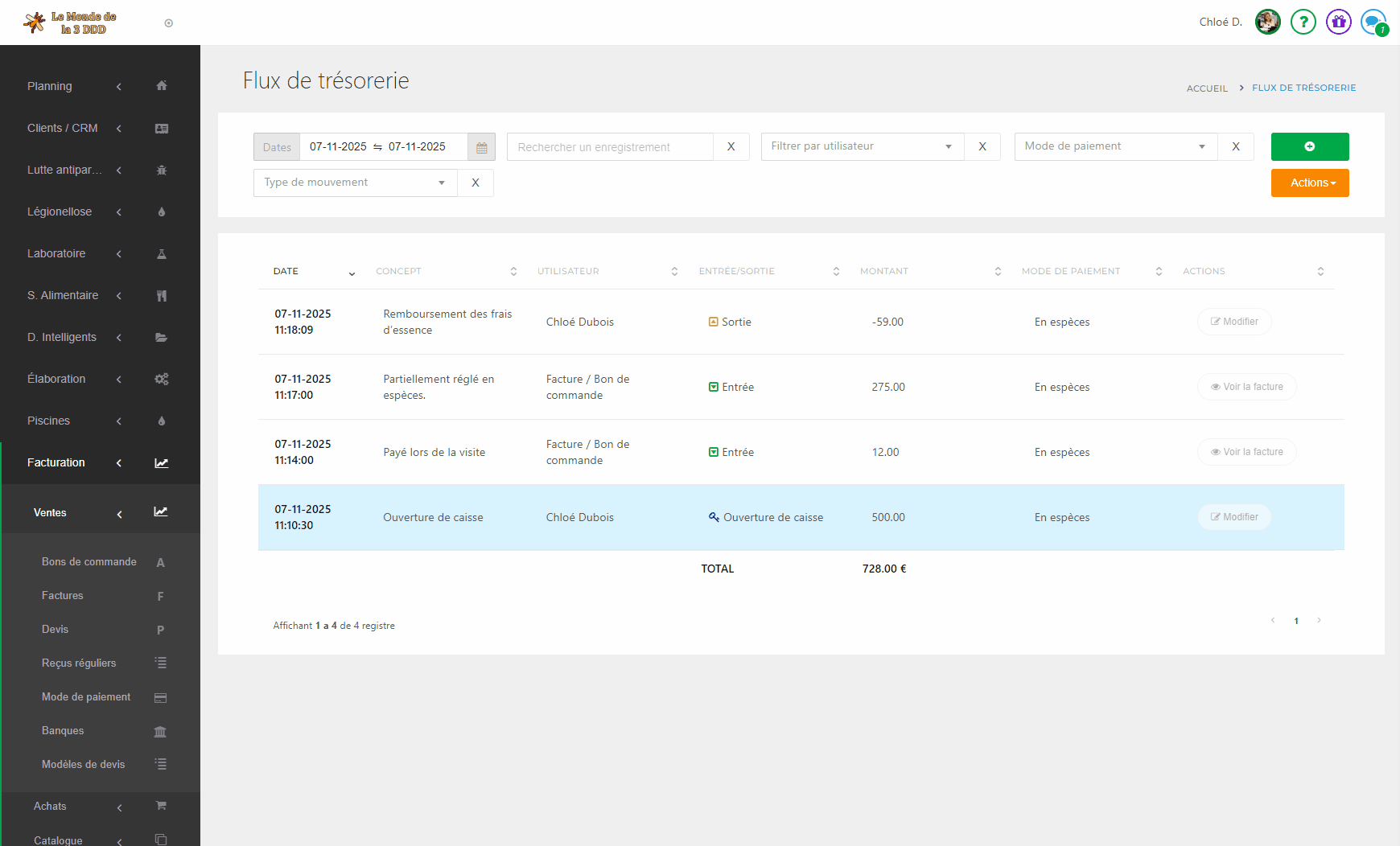Screen dimensions: 1400x846
Task: Expand the Type de mouvement dropdown
Action: (x=355, y=183)
